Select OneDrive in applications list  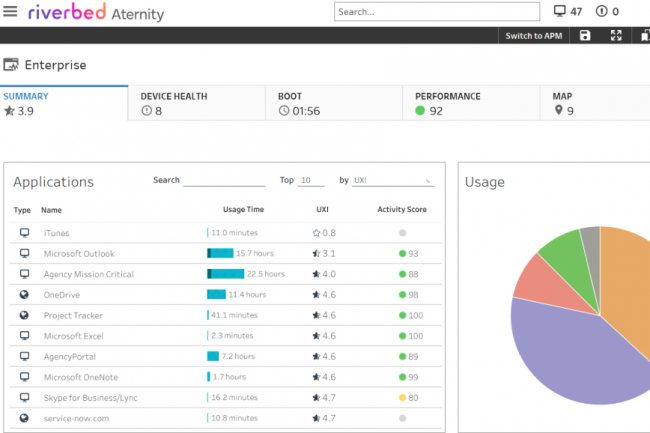point(62,295)
